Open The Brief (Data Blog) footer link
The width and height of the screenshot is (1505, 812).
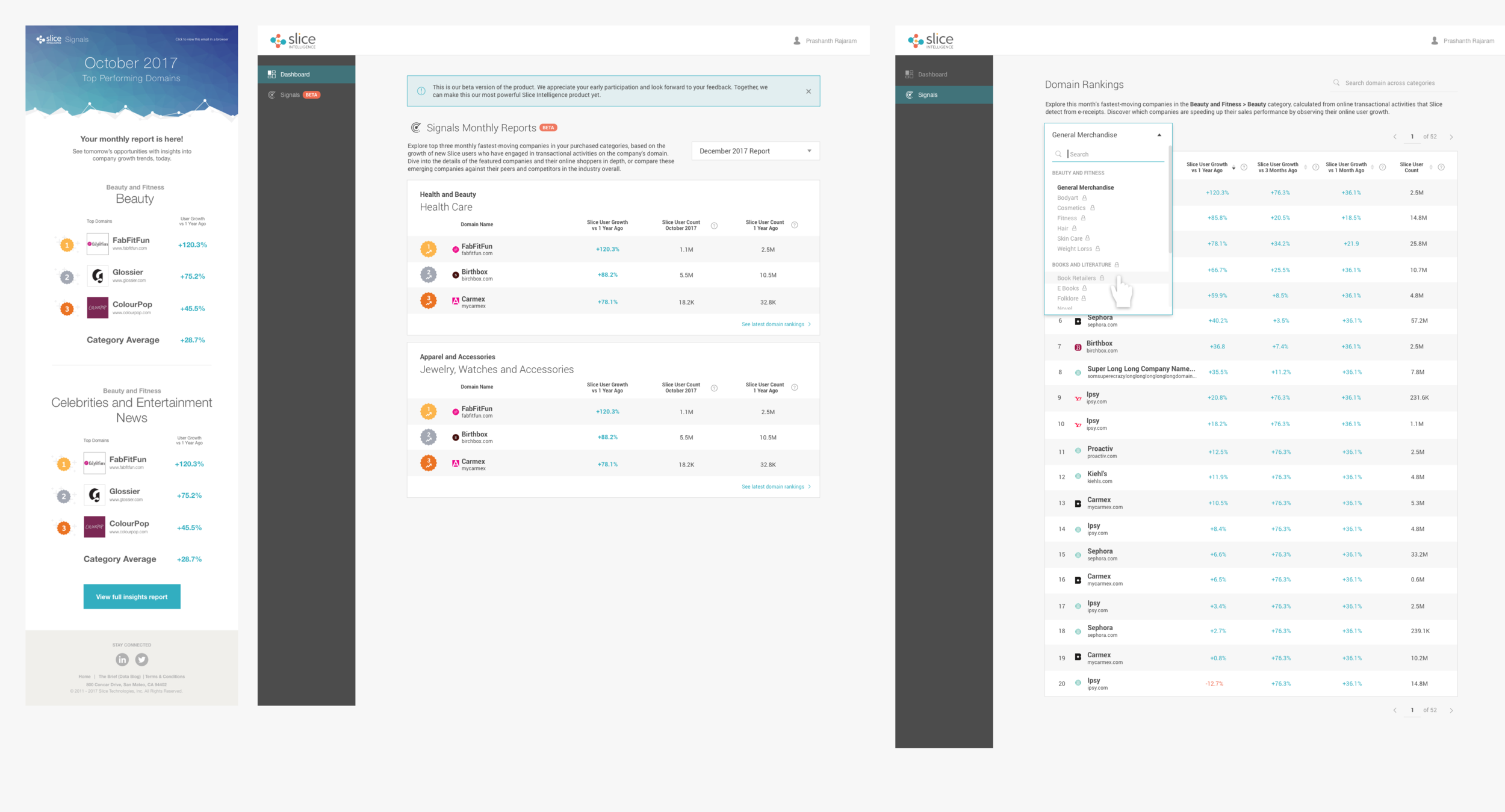119,677
